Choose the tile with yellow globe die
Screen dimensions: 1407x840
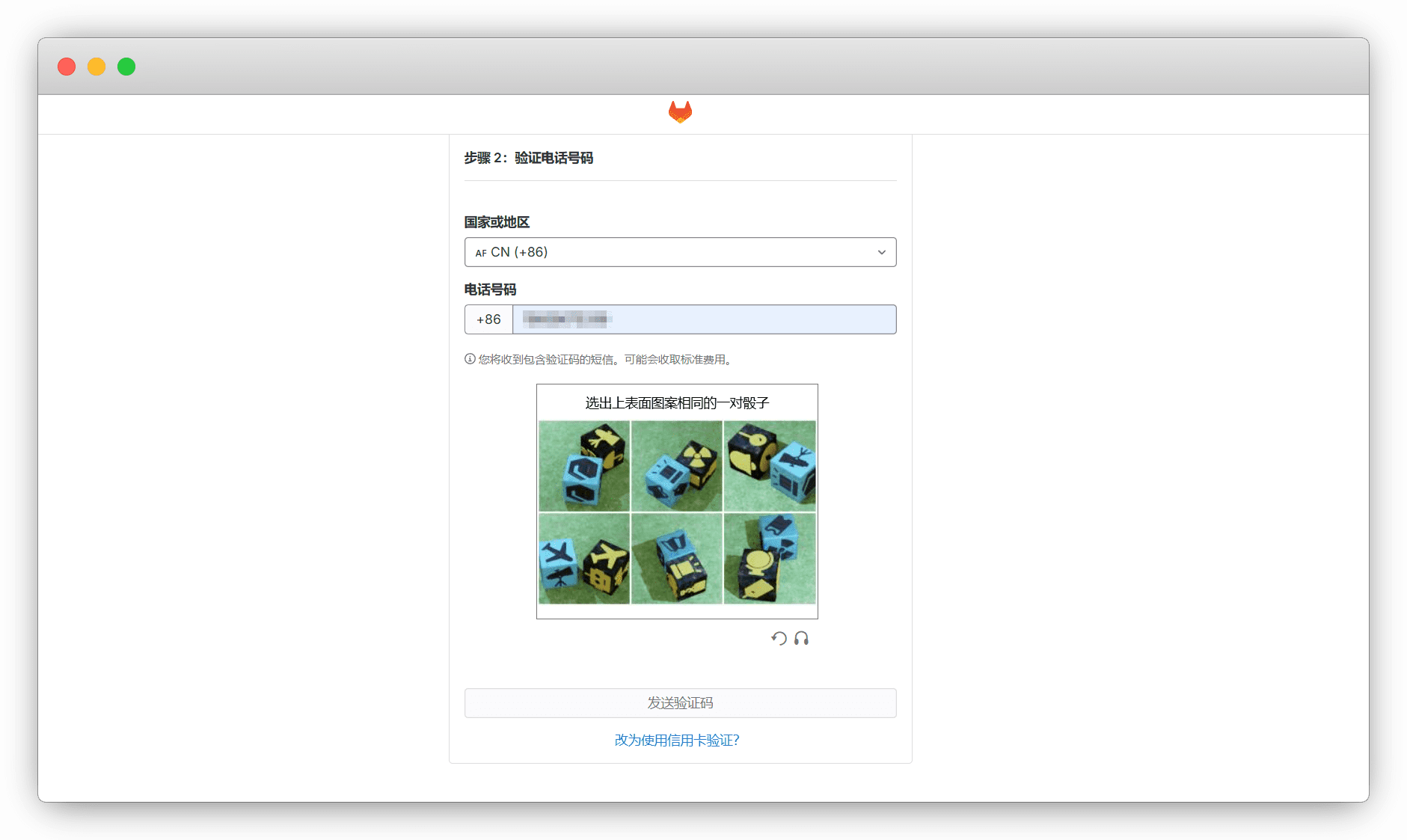(x=769, y=558)
